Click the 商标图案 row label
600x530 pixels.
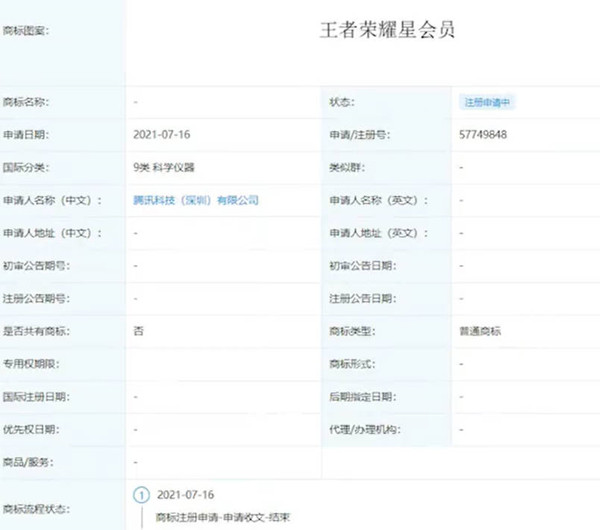[x=26, y=30]
